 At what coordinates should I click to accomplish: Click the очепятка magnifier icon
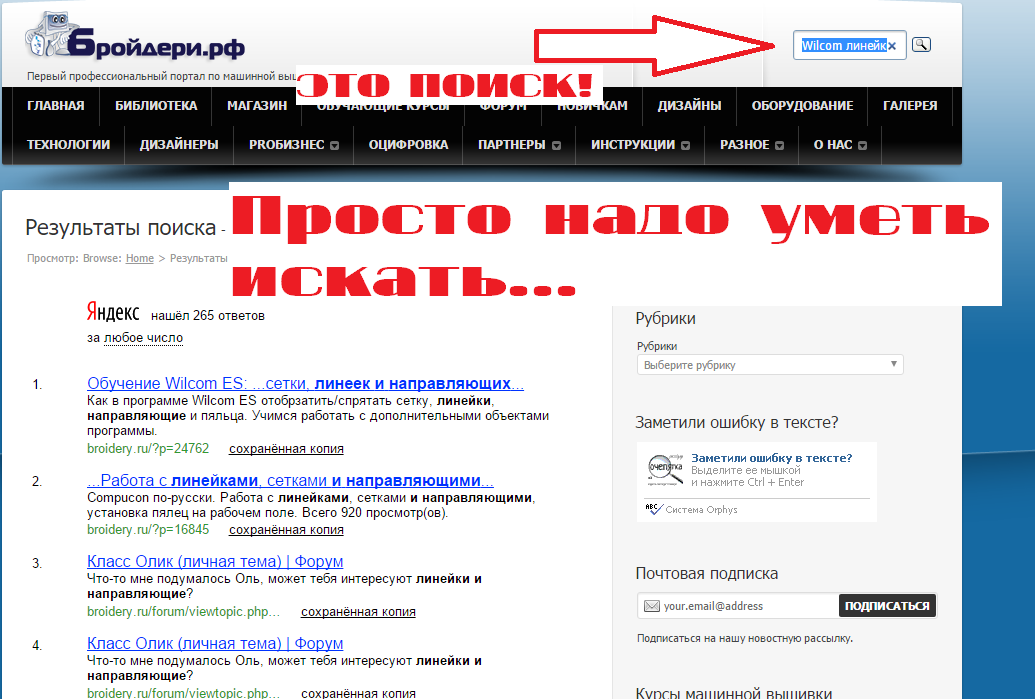coord(665,469)
